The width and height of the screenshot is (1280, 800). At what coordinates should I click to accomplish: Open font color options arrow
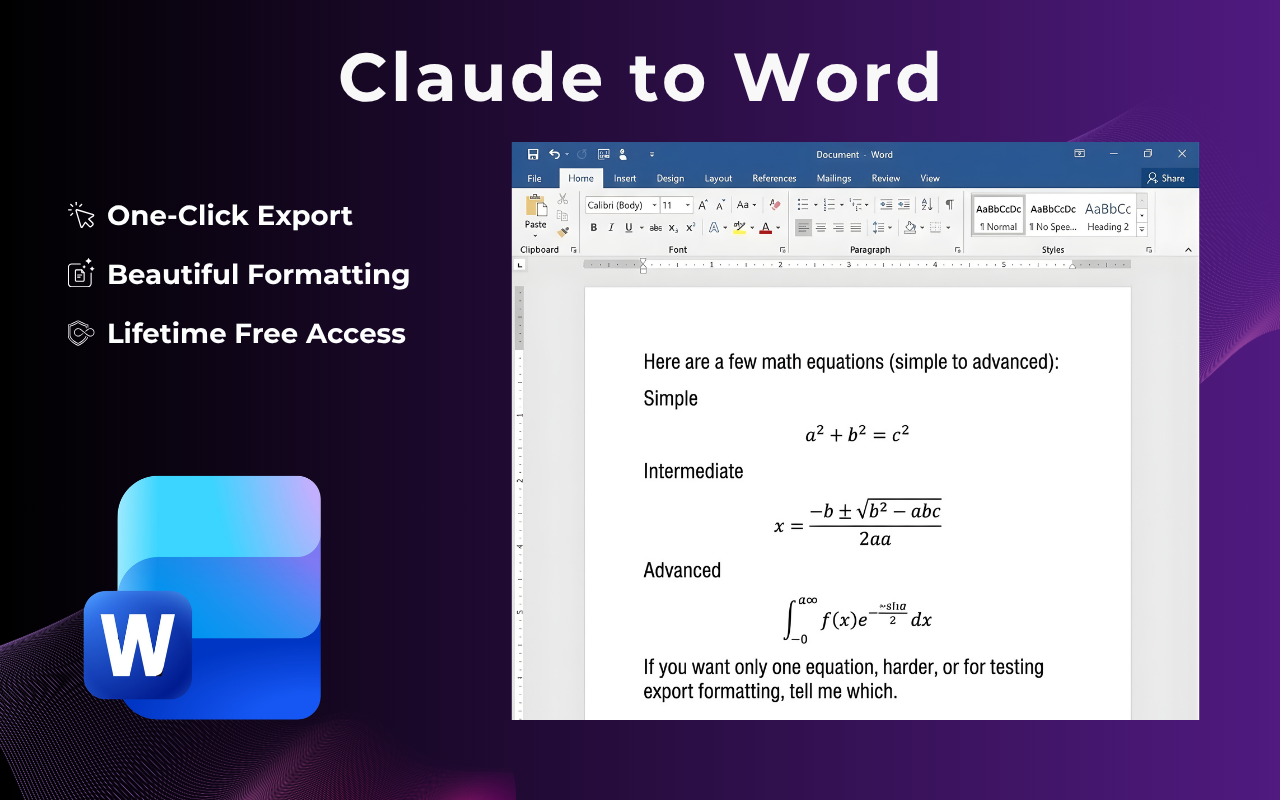tap(778, 228)
